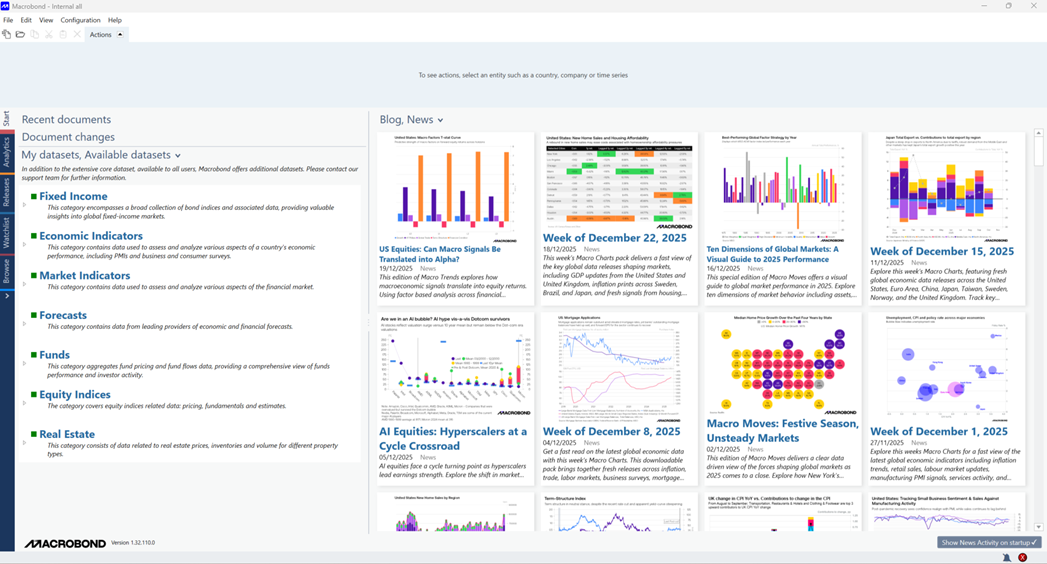Expand the Fixed Income tree arrow
Viewport: 1047px width, 564px height.
click(x=25, y=205)
